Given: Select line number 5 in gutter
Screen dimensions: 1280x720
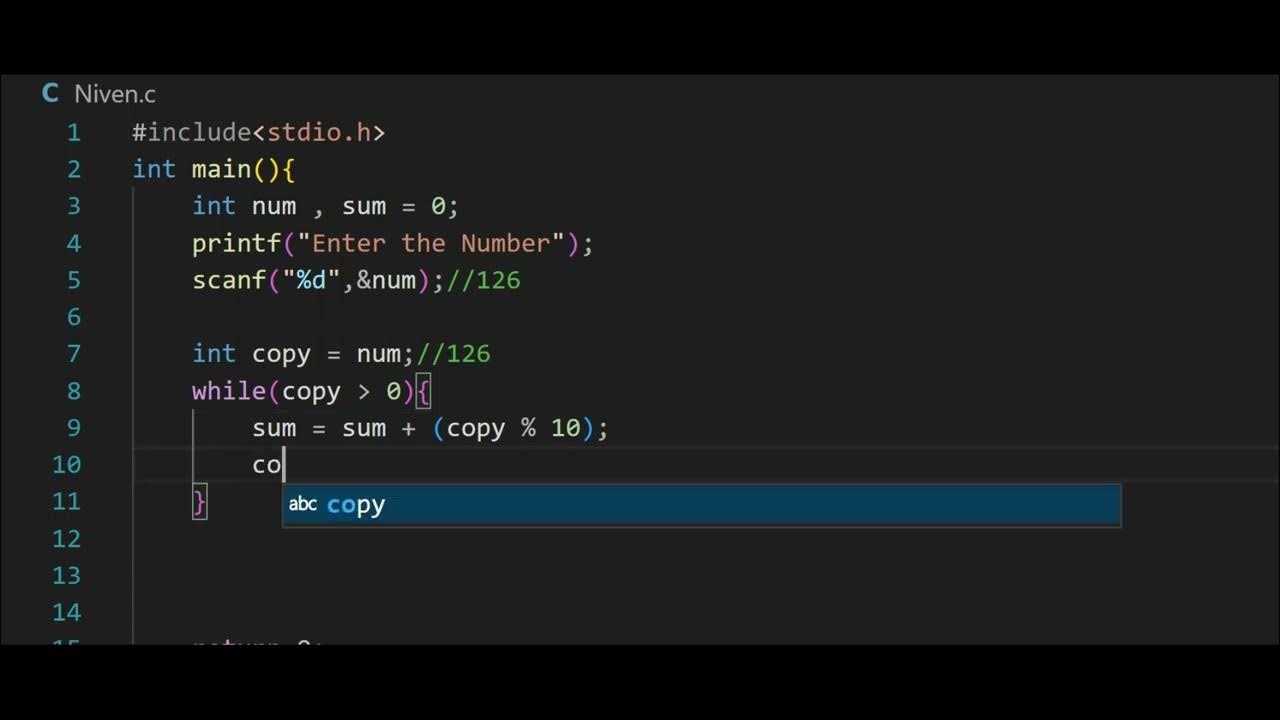Looking at the screenshot, I should 73,280.
